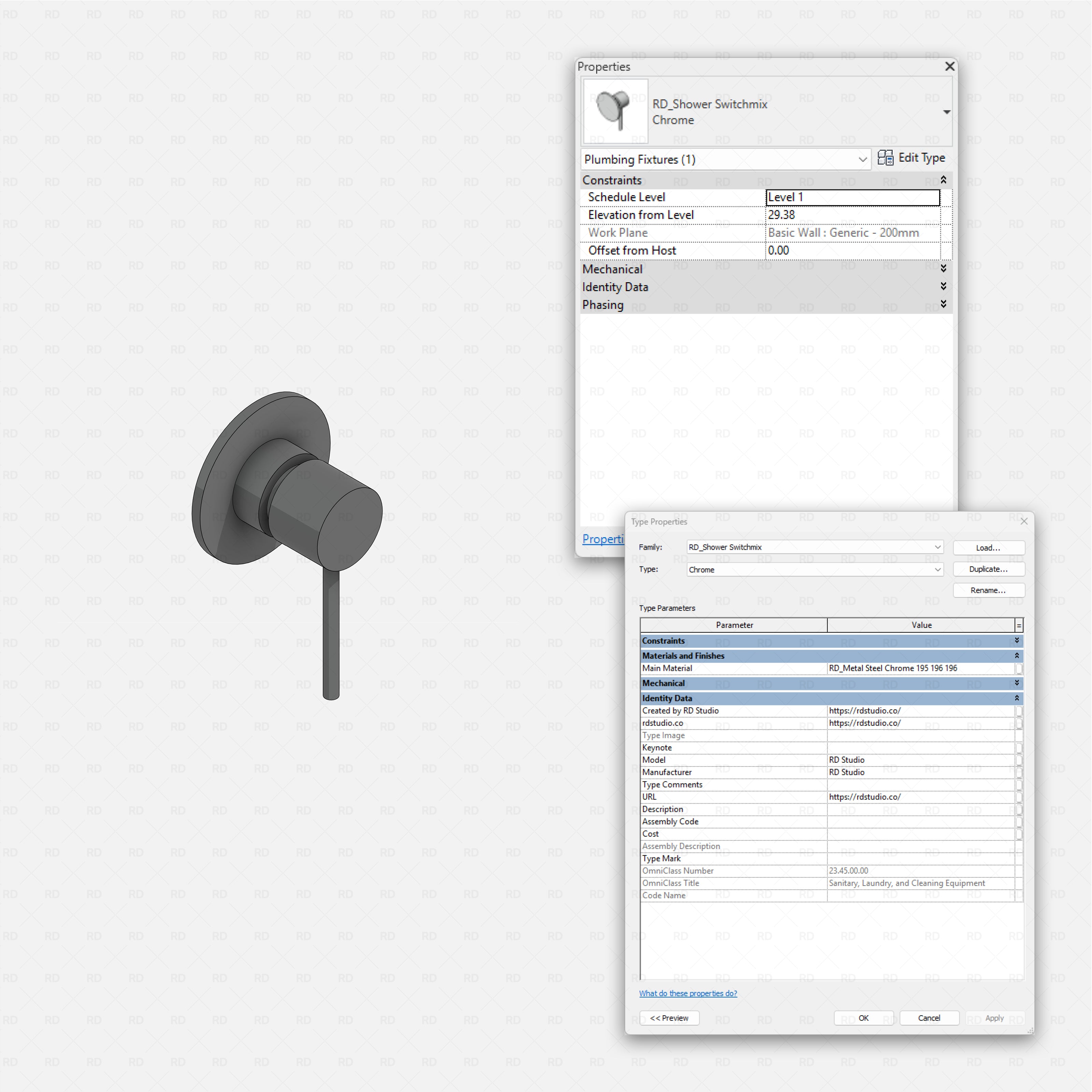Click the Apply button
Image resolution: width=1092 pixels, height=1092 pixels.
[995, 1019]
